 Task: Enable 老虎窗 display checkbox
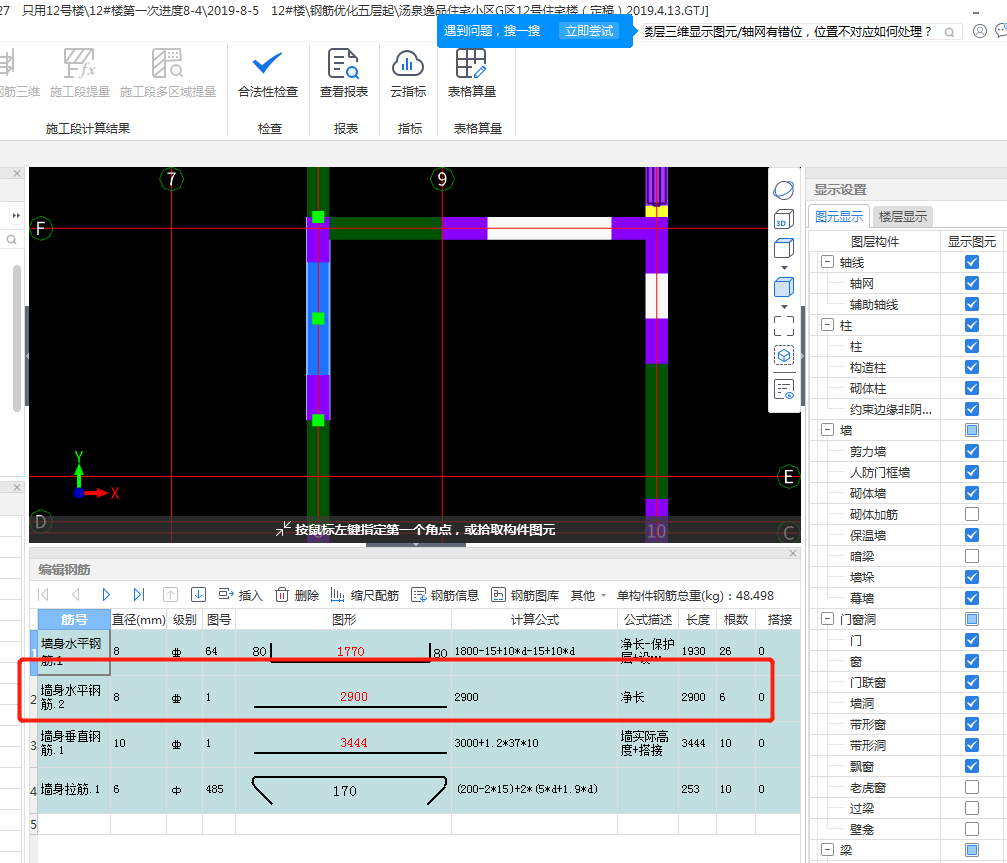(x=972, y=787)
